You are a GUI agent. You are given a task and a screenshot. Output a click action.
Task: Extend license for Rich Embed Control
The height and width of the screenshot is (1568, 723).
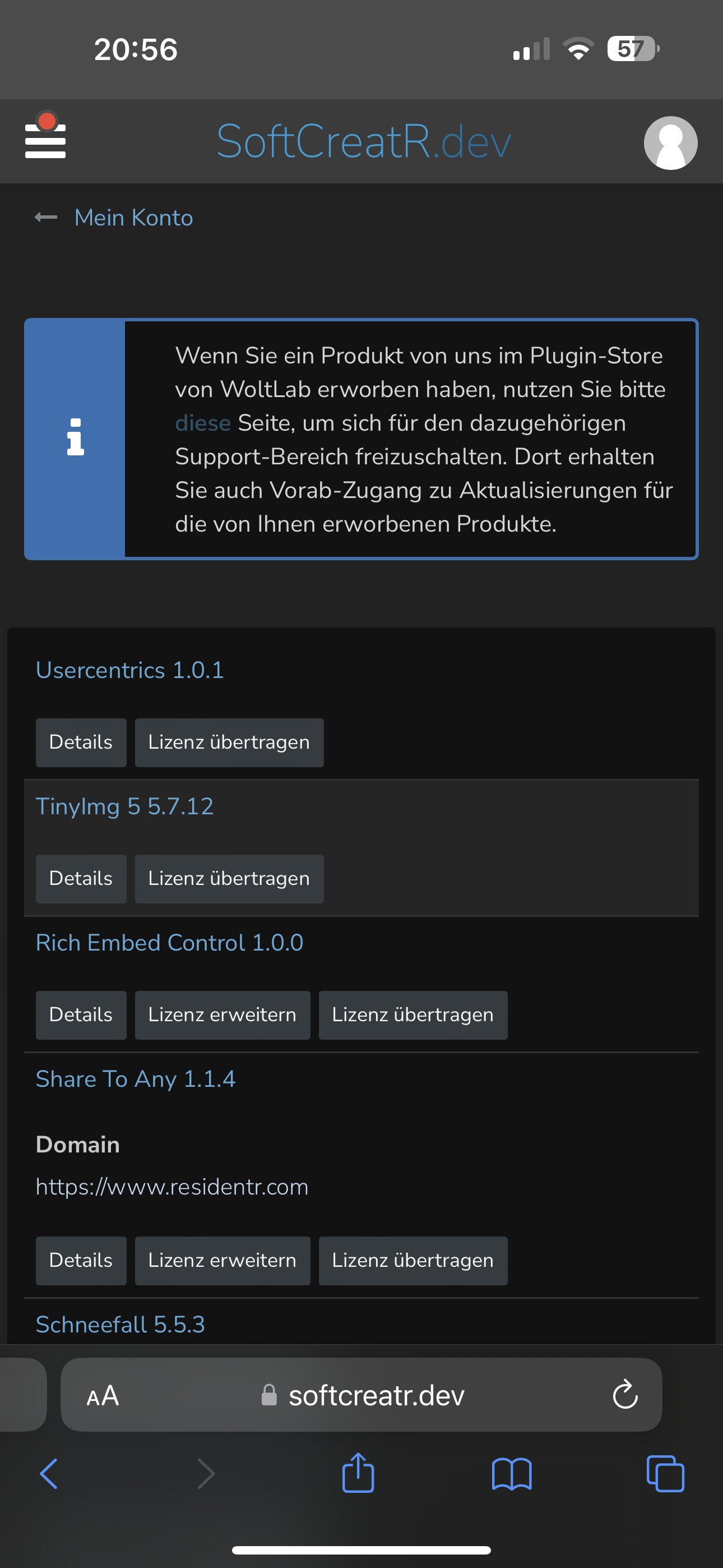pos(222,1015)
